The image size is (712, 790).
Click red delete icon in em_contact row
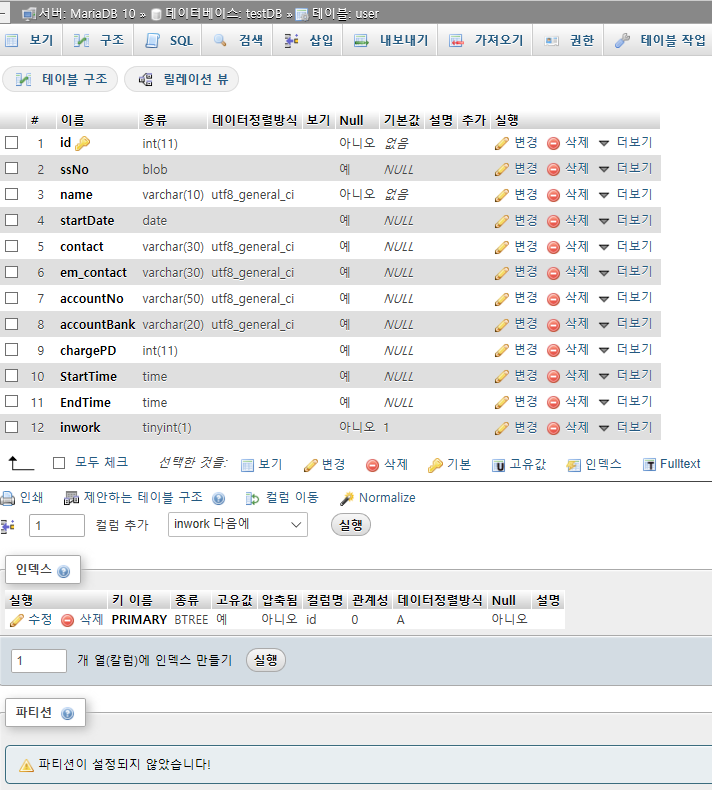[x=553, y=273]
